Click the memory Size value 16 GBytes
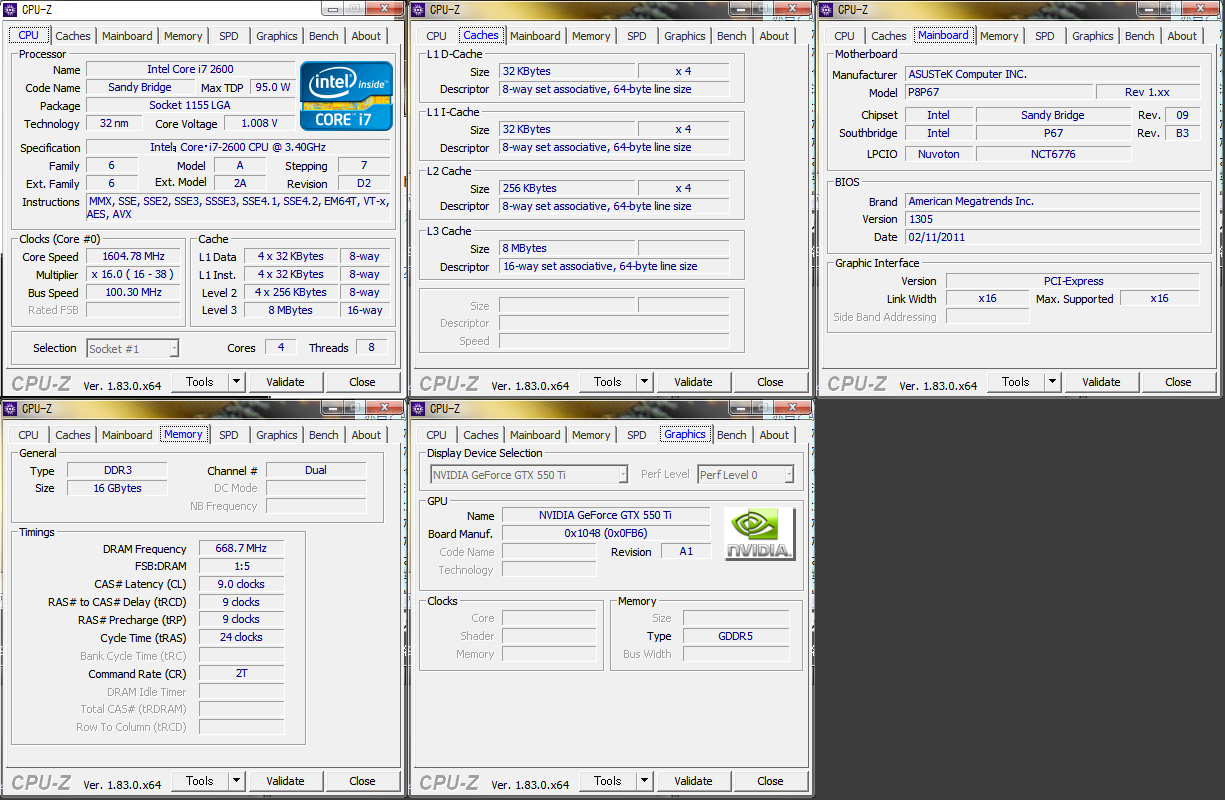 (117, 488)
